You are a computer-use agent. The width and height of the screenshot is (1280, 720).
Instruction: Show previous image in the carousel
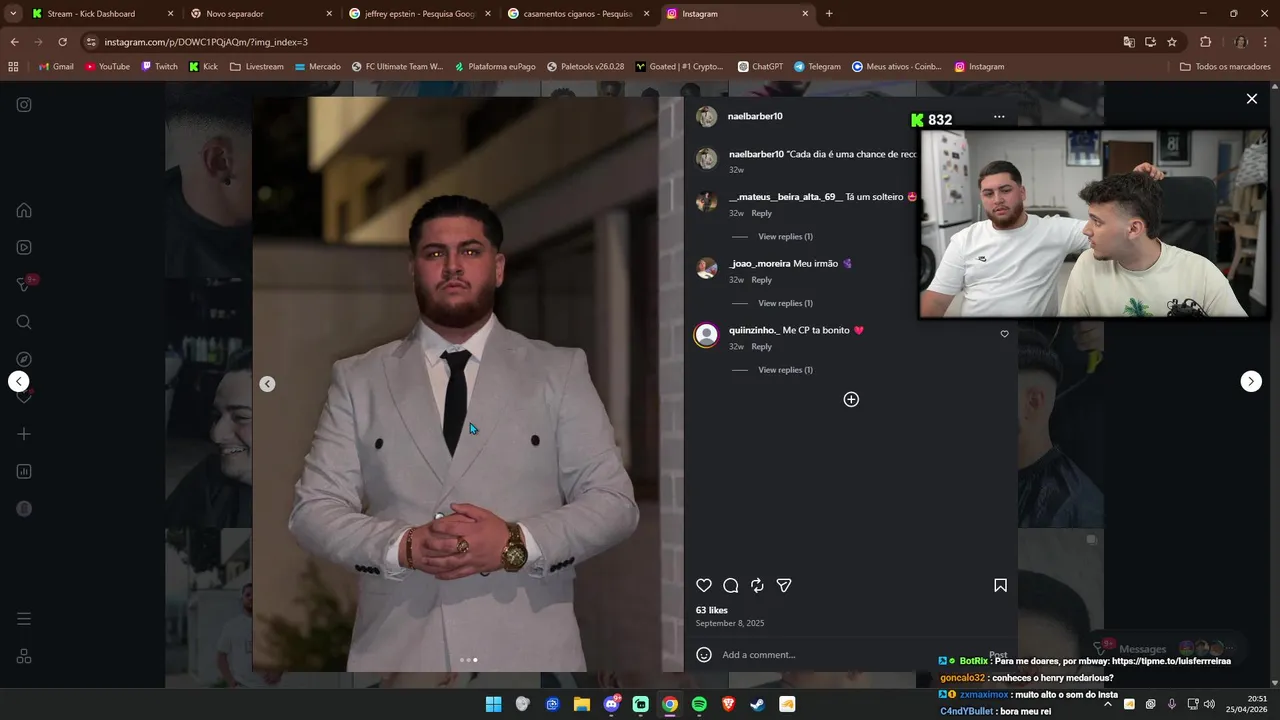pos(267,384)
